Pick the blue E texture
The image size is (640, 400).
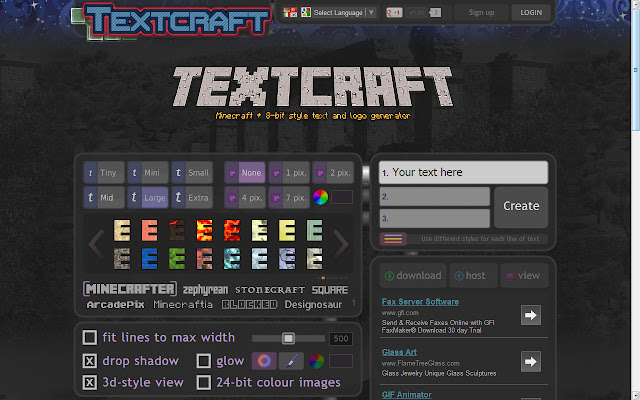(149, 259)
